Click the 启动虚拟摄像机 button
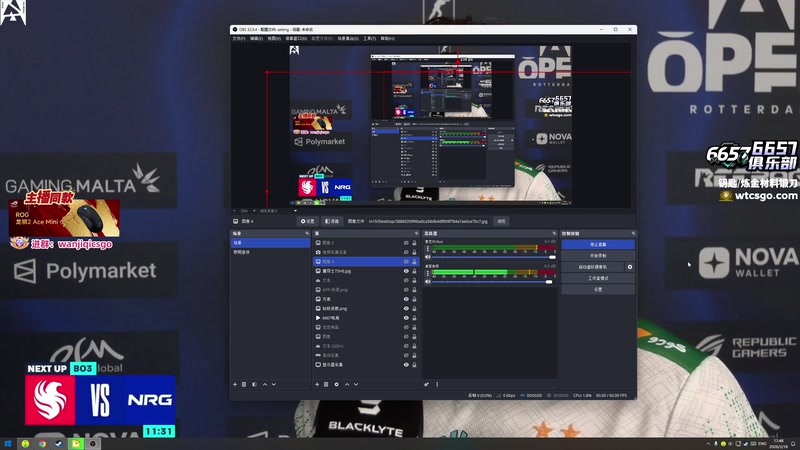Screen dimensions: 800x450 coord(592,267)
